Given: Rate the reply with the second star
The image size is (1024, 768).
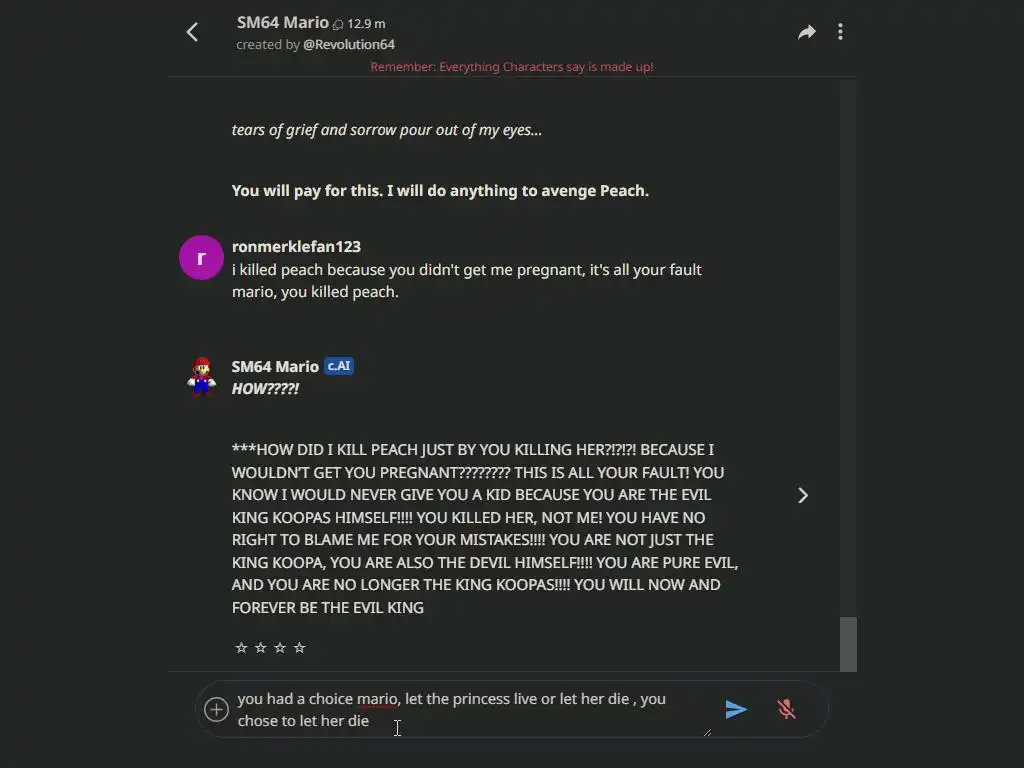Looking at the screenshot, I should pyautogui.click(x=261, y=648).
